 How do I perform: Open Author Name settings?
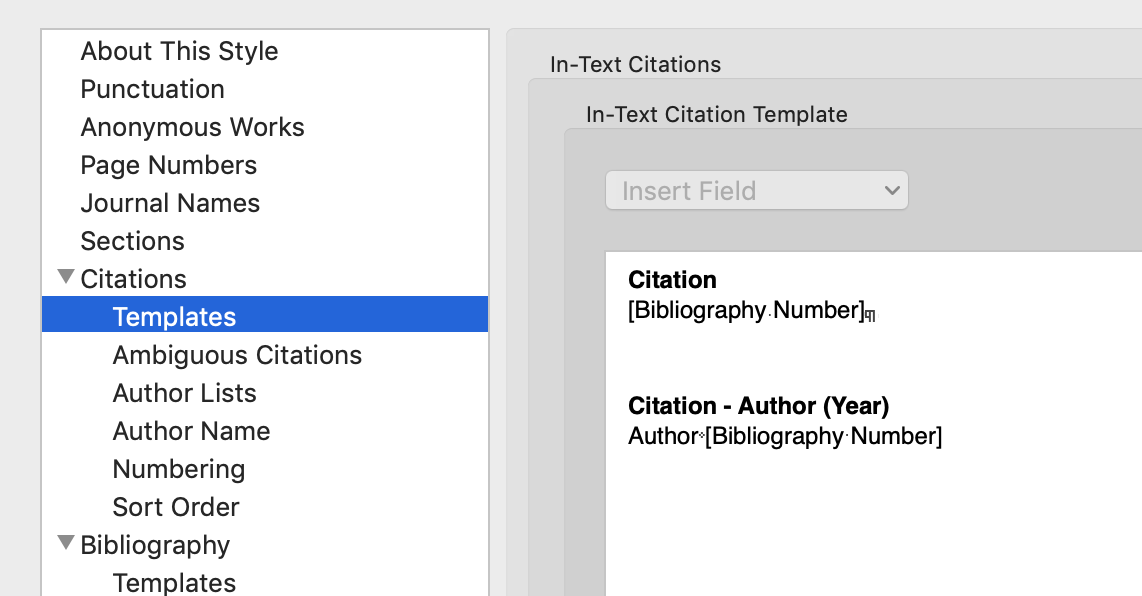tap(191, 431)
